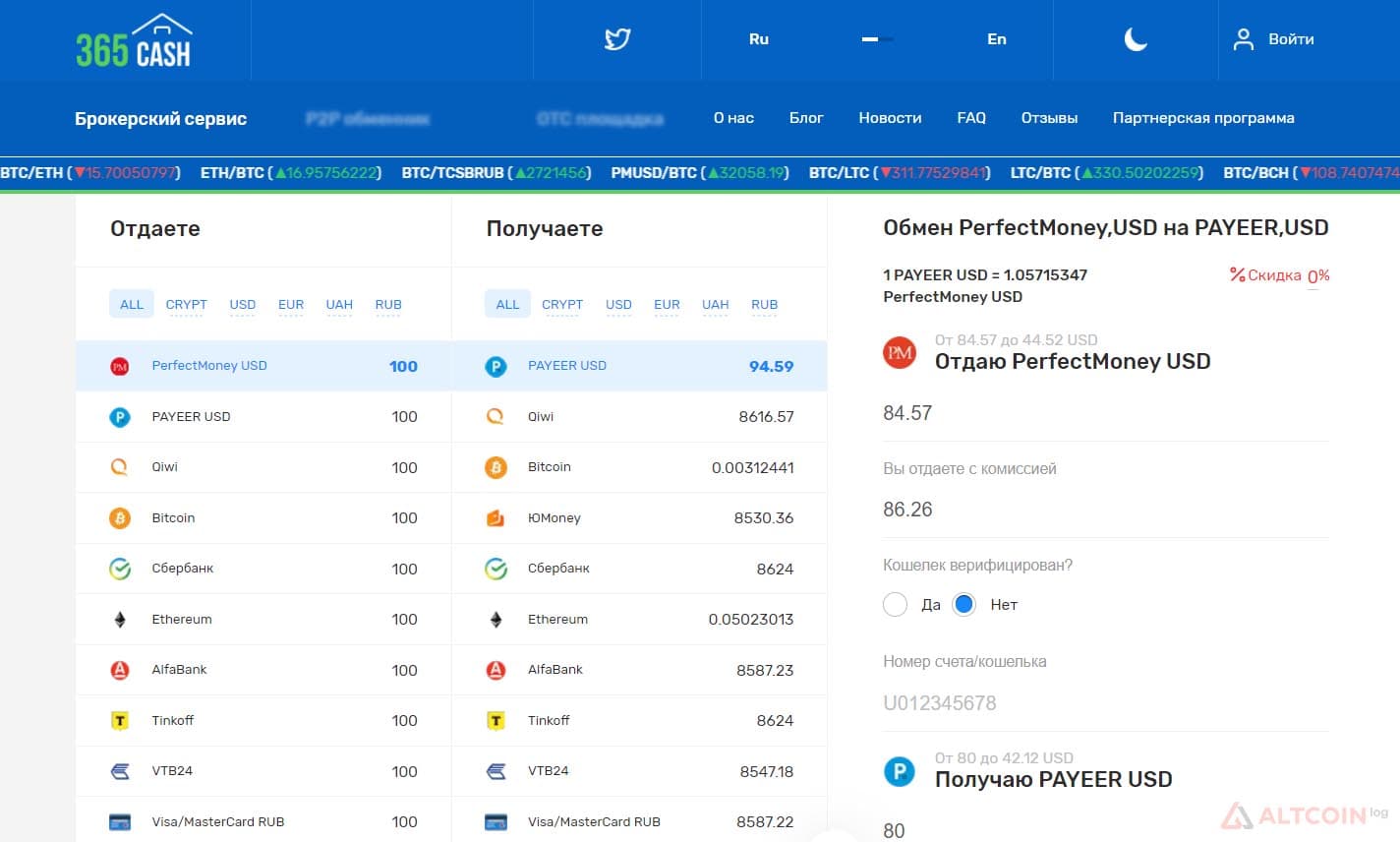
Task: Select the Нет radio button for verified wallet
Action: coord(964,604)
